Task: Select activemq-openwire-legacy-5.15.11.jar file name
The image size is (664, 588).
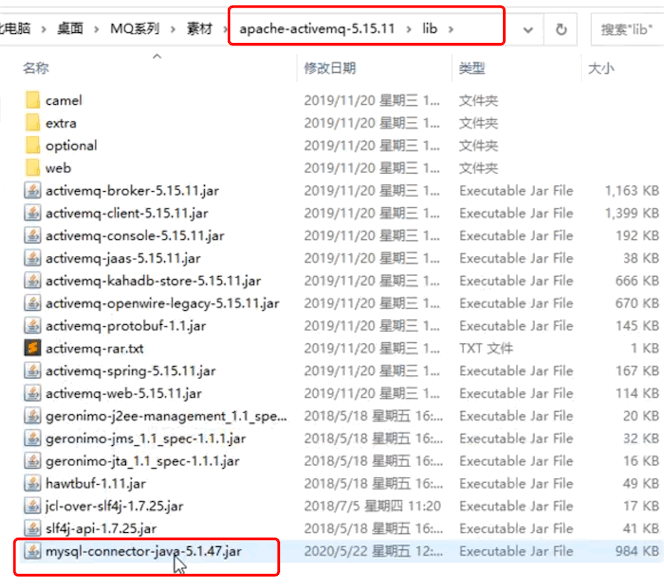Action: (162, 303)
